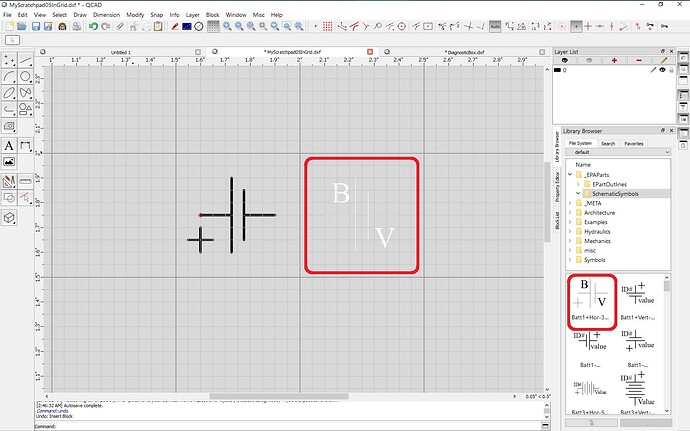Switch to the DiagnosticBox.dxf tab
Image resolution: width=690 pixels, height=431 pixels.
coord(464,52)
